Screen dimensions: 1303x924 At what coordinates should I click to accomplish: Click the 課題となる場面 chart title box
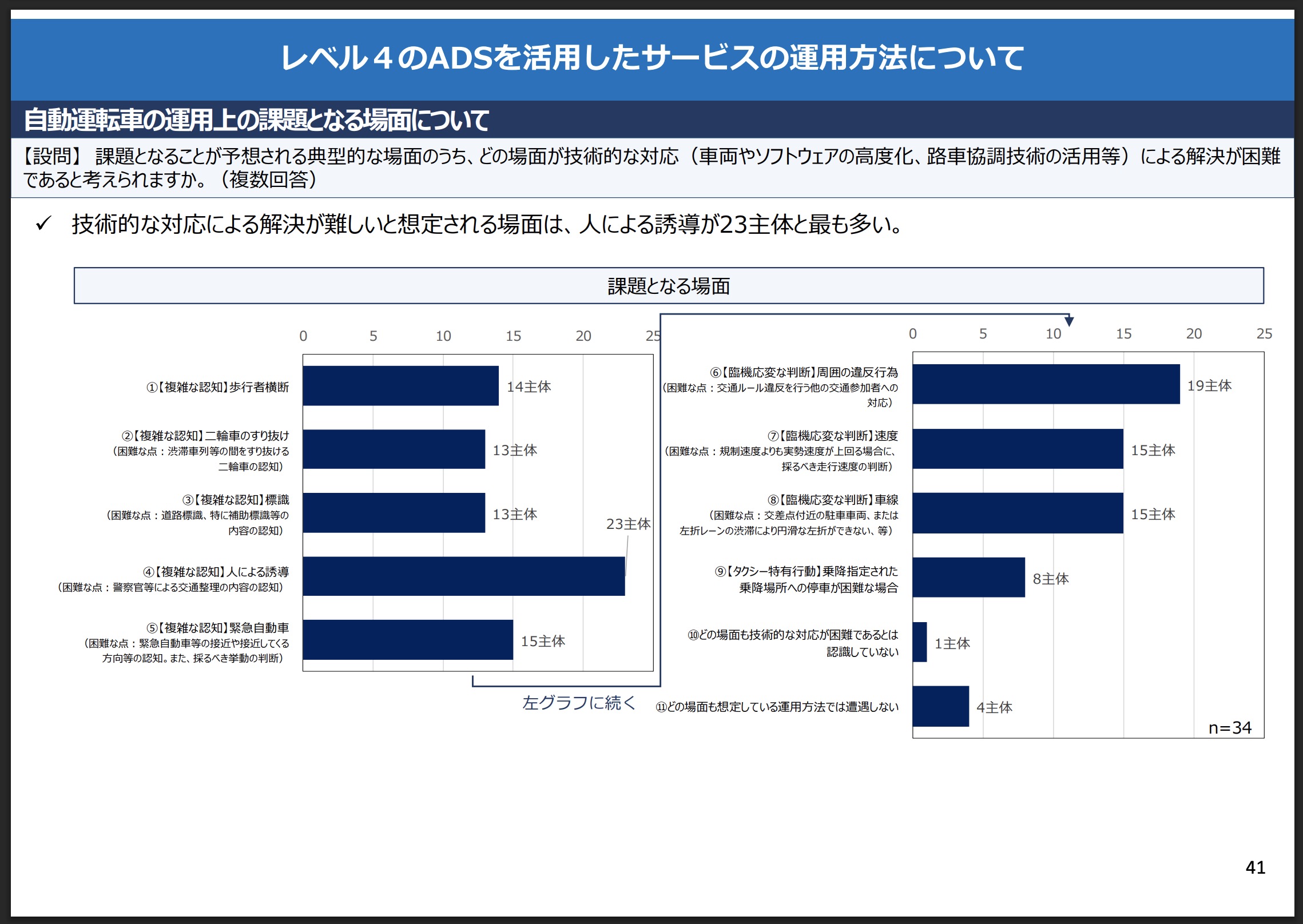tap(668, 286)
